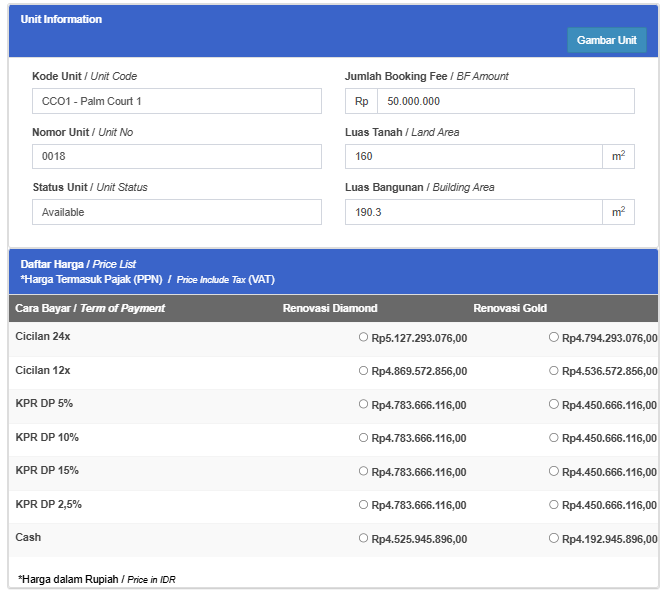Click the Nomor Unit field showing 0018

(x=177, y=156)
